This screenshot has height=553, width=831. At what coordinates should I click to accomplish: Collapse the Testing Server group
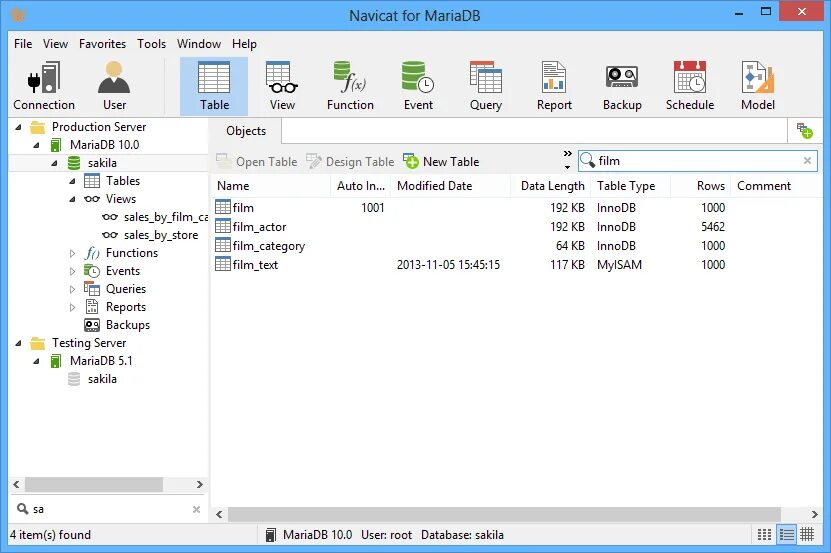(19, 344)
